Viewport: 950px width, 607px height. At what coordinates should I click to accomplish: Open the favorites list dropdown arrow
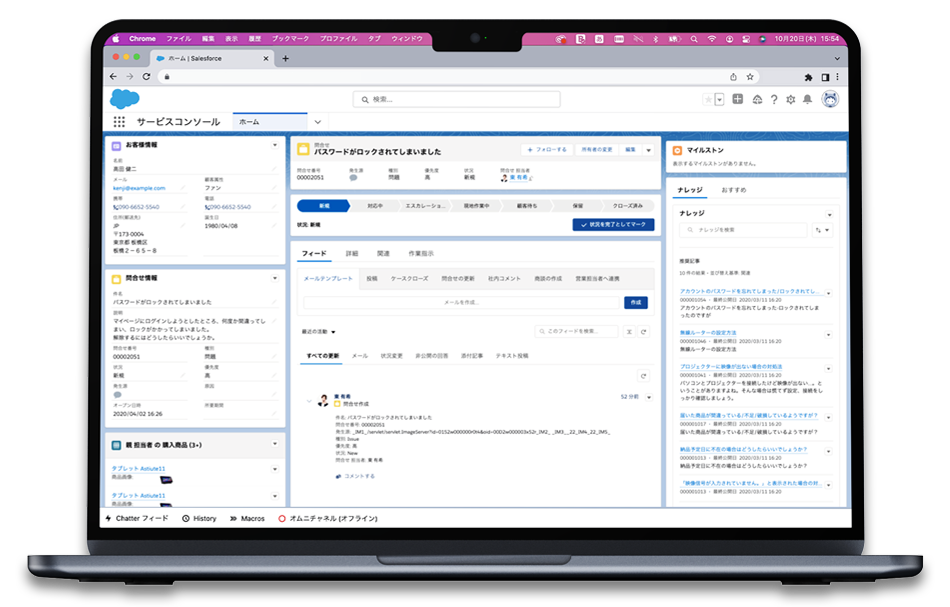[x=719, y=99]
